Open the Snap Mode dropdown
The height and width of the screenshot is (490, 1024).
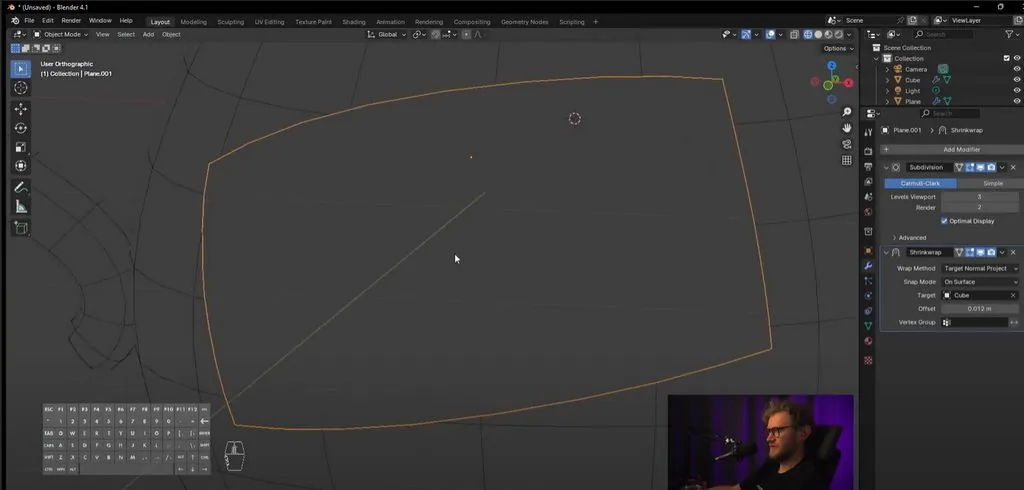tap(980, 282)
